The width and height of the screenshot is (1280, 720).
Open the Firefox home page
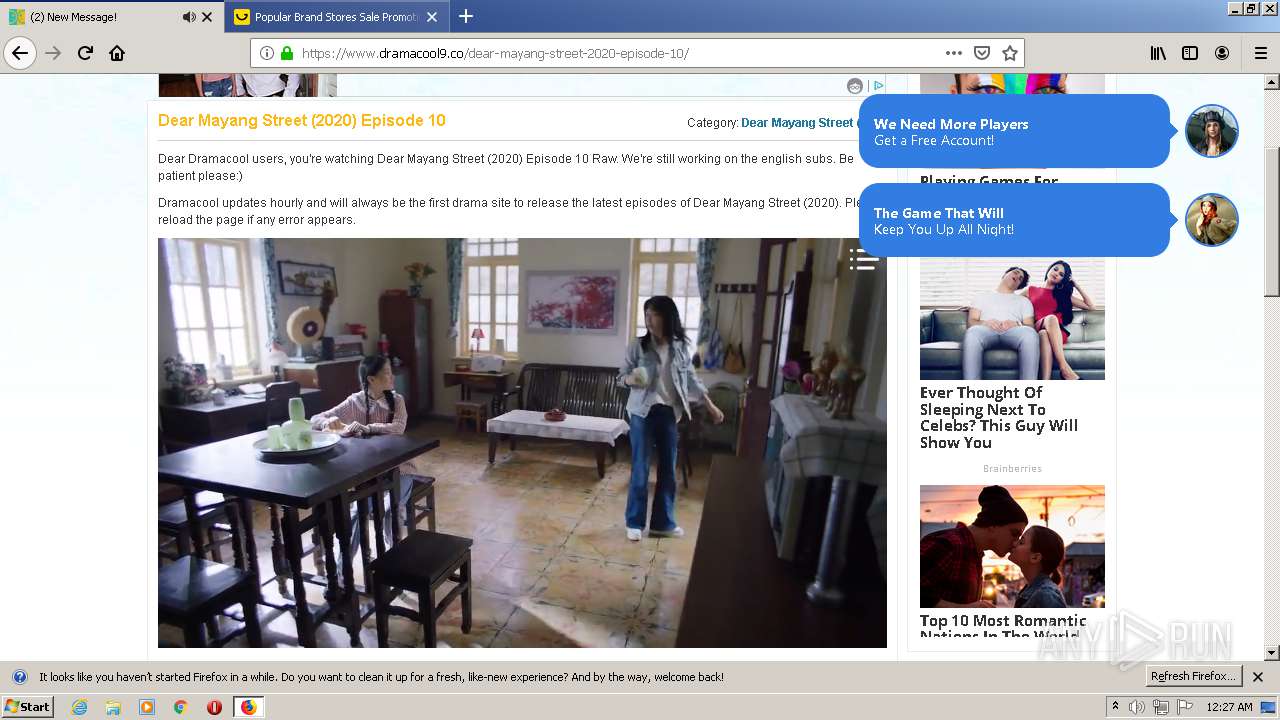(117, 53)
